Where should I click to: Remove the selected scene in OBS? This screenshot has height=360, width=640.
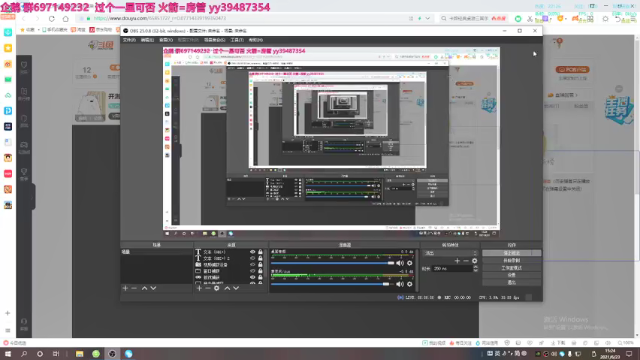pyautogui.click(x=134, y=288)
